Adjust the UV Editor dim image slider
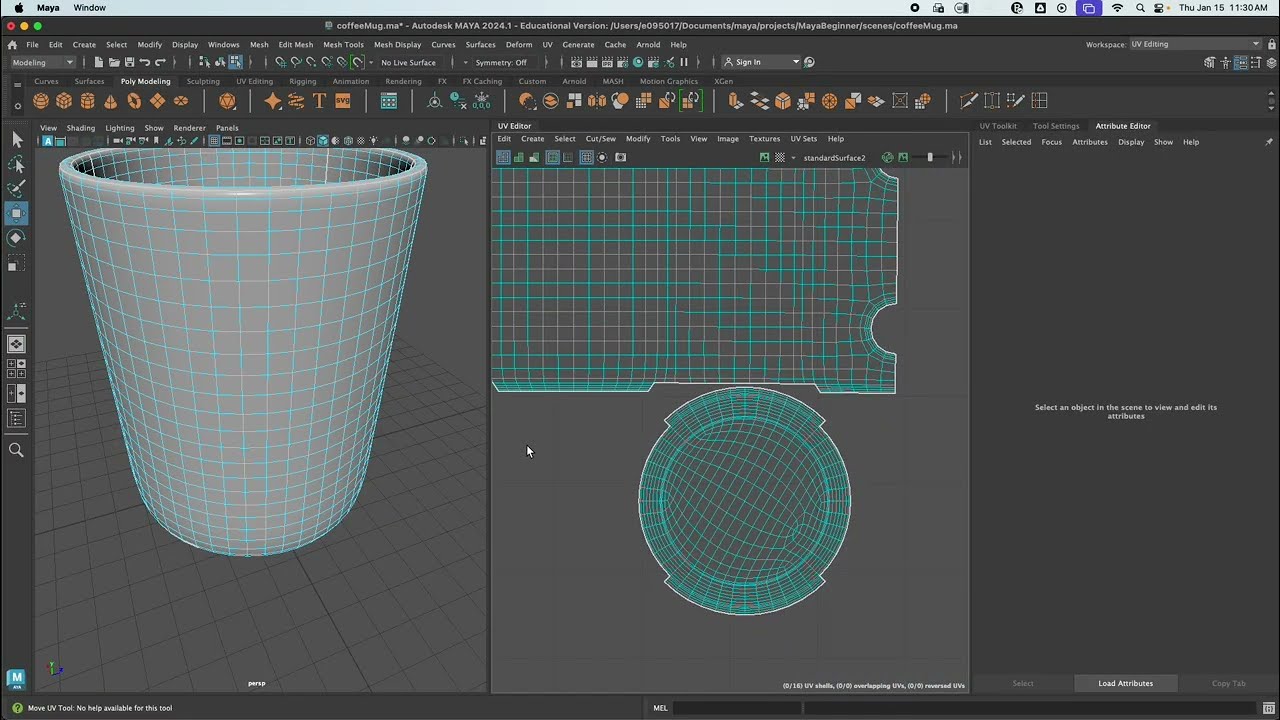Screen dimensions: 1280x720 pyautogui.click(x=930, y=158)
